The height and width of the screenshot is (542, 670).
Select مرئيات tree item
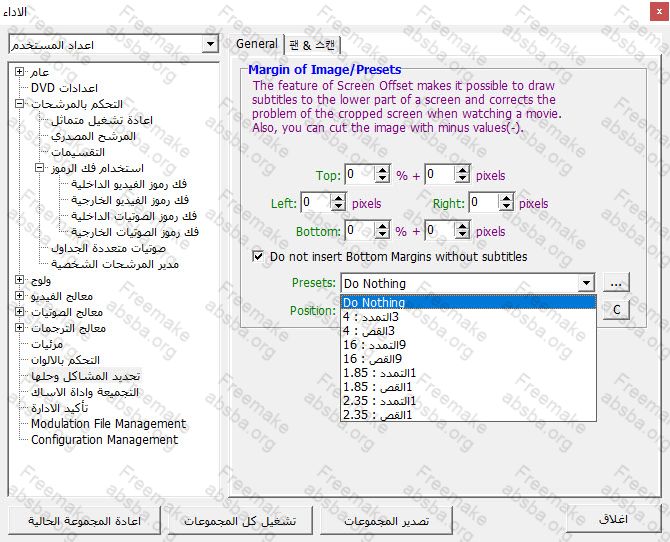click(47, 344)
